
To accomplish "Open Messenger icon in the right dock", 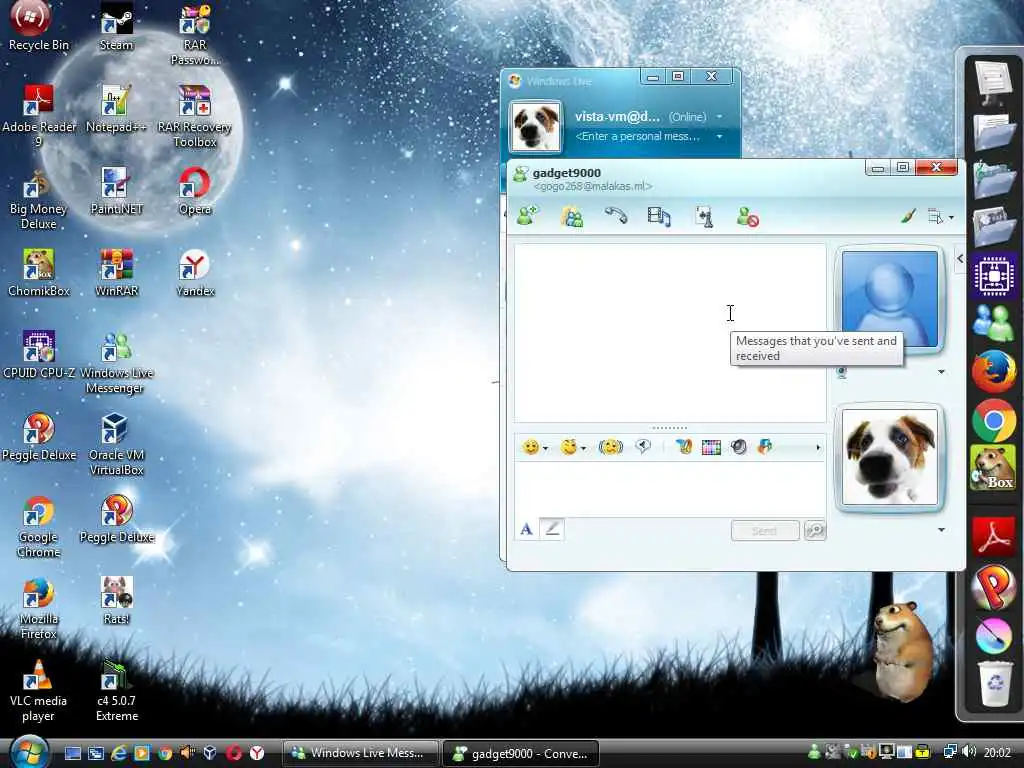I will tap(993, 323).
